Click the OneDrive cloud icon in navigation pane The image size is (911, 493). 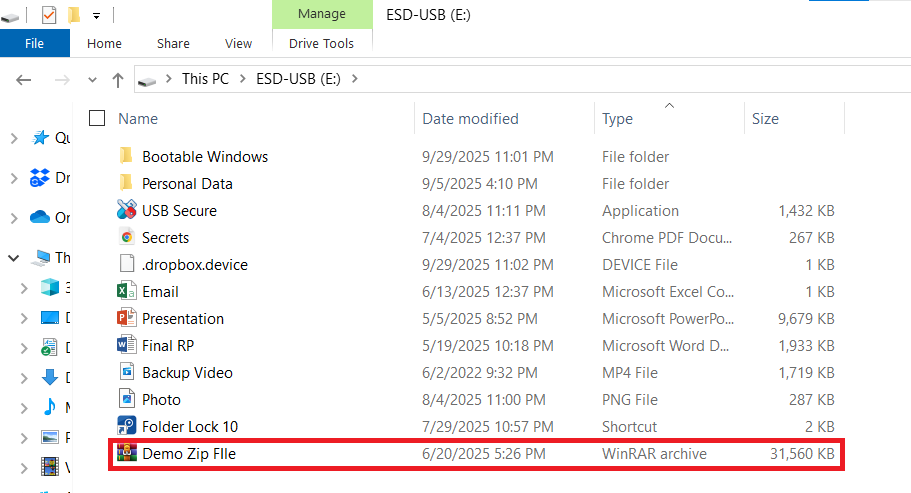pos(40,217)
